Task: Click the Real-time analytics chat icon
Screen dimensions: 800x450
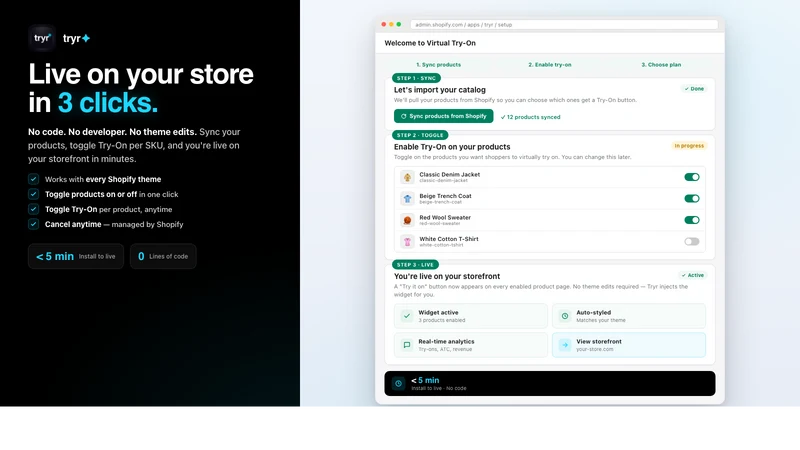Action: click(407, 345)
